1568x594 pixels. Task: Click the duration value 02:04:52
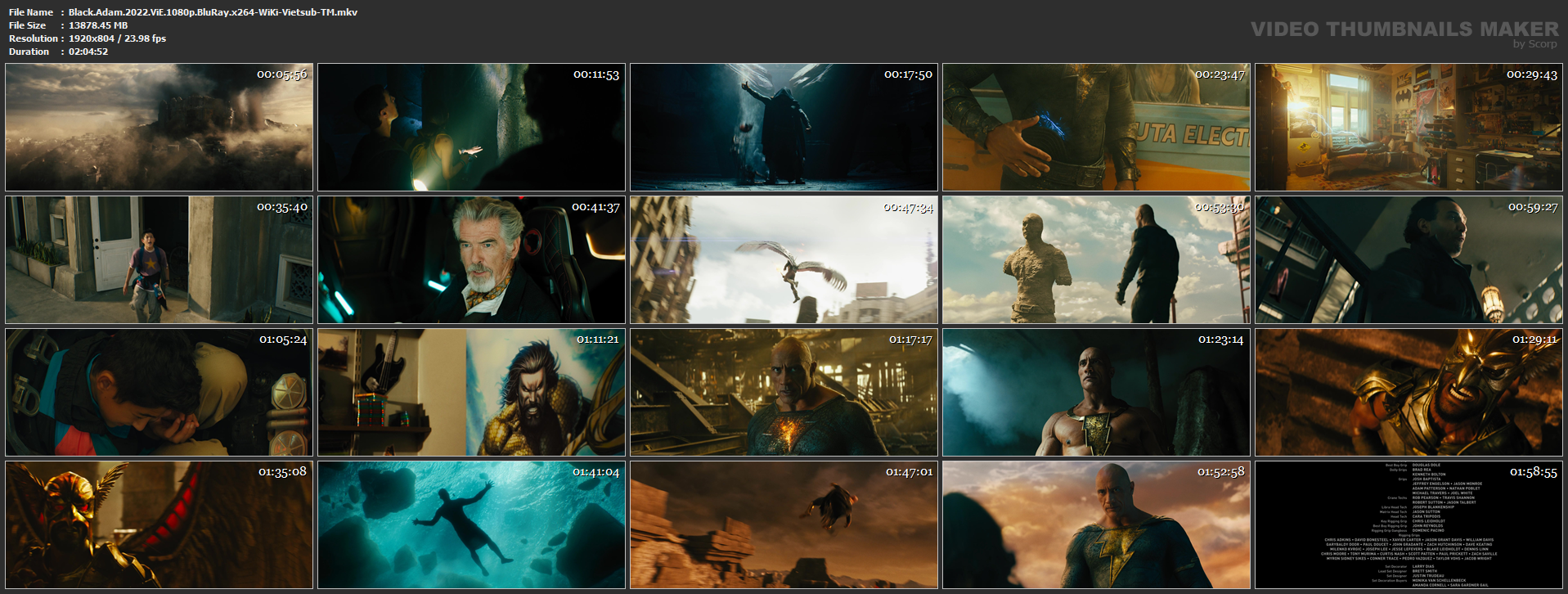tap(88, 52)
